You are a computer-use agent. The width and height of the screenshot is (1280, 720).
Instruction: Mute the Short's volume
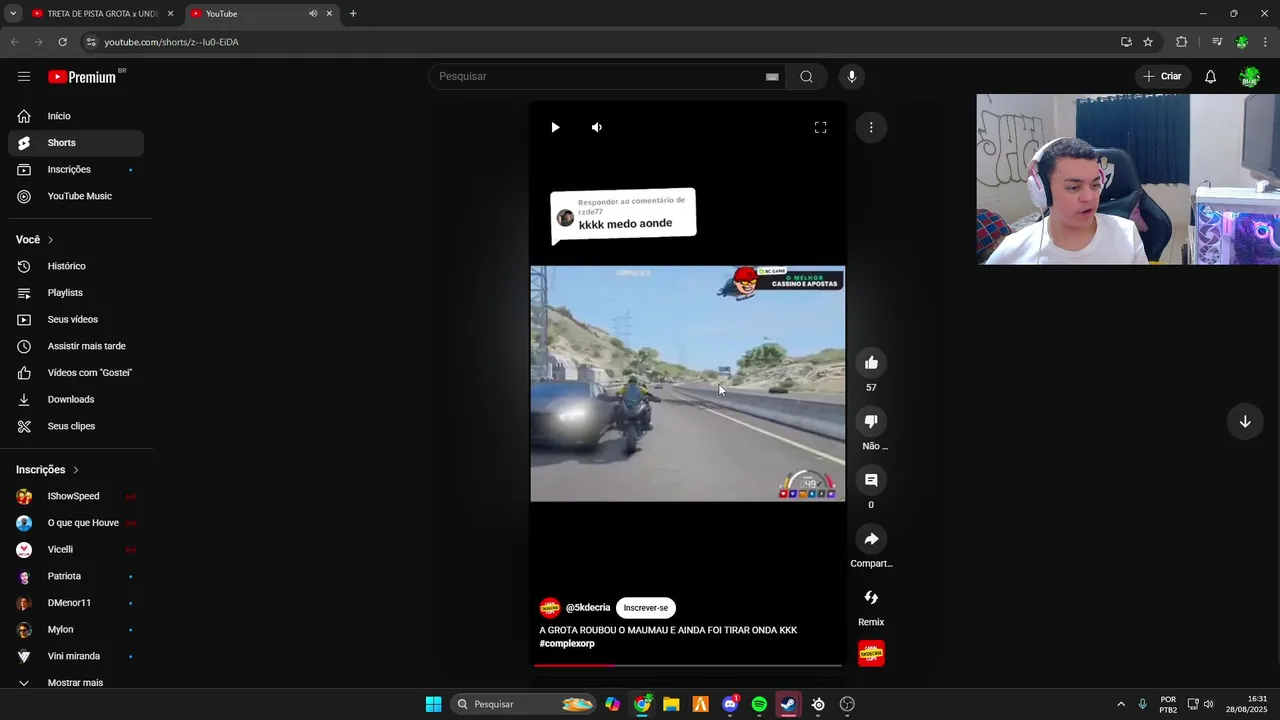coord(597,127)
